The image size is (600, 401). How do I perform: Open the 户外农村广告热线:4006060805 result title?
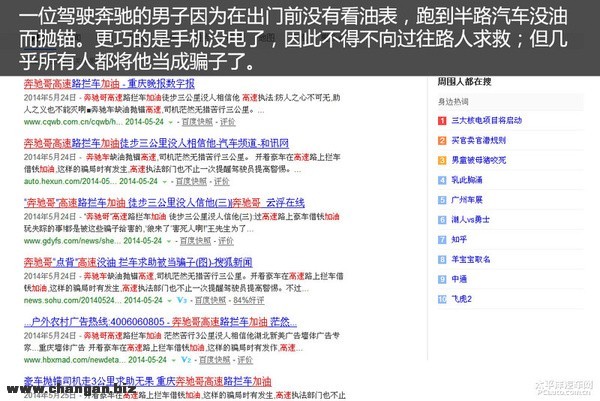tap(160, 322)
